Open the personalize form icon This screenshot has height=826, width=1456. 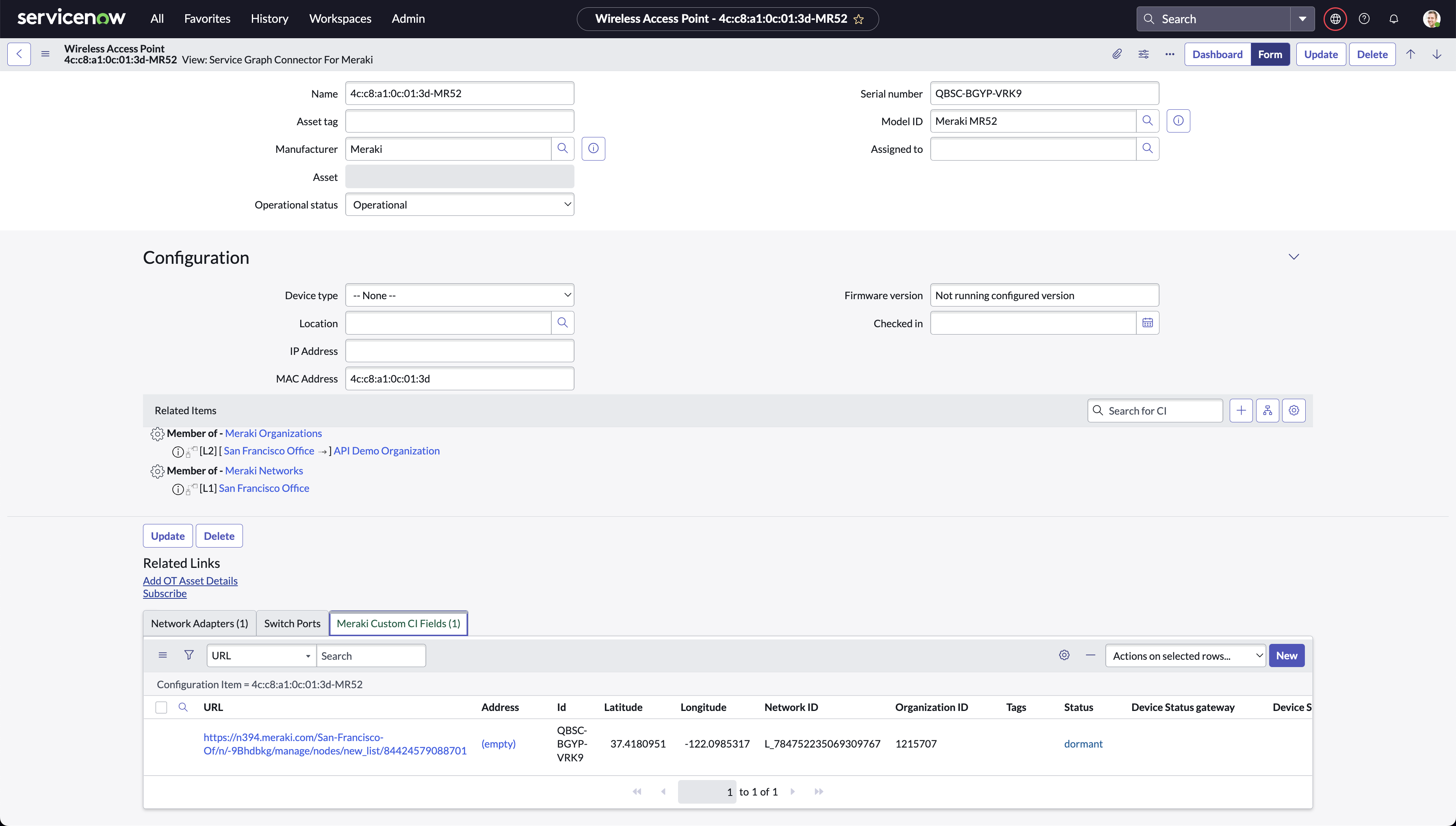pyautogui.click(x=1144, y=54)
